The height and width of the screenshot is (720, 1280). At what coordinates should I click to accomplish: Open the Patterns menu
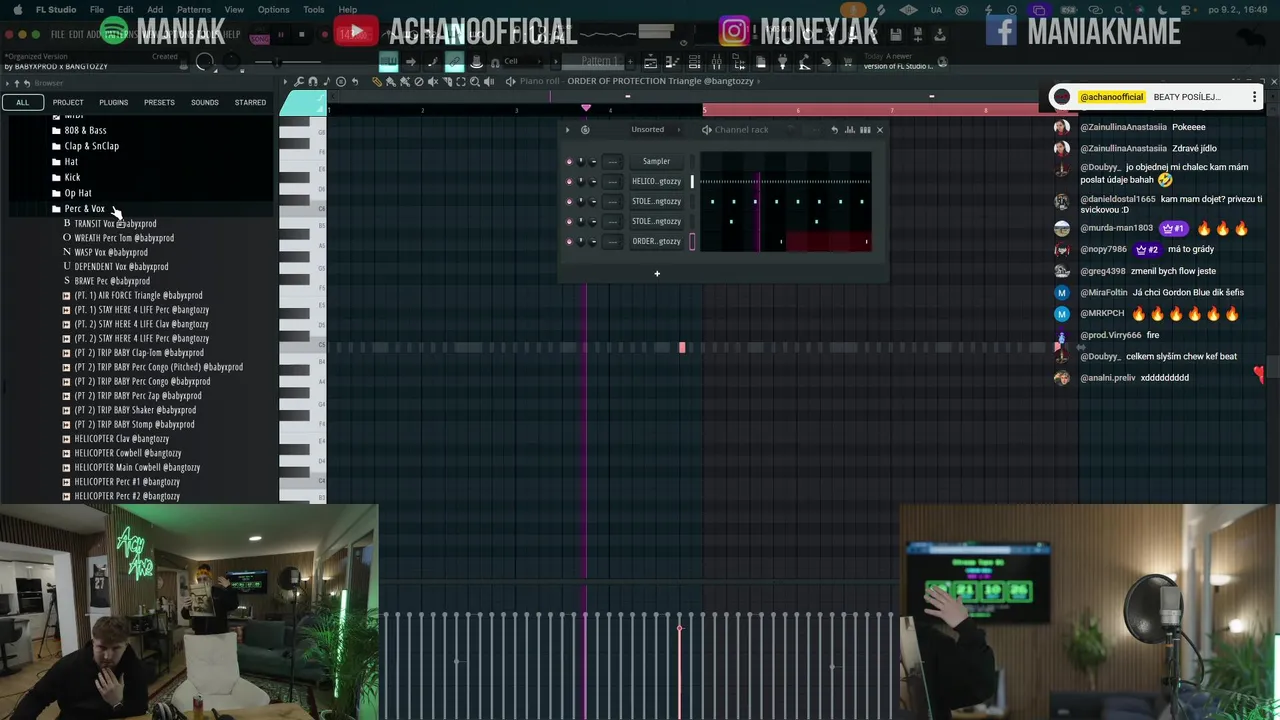(194, 10)
